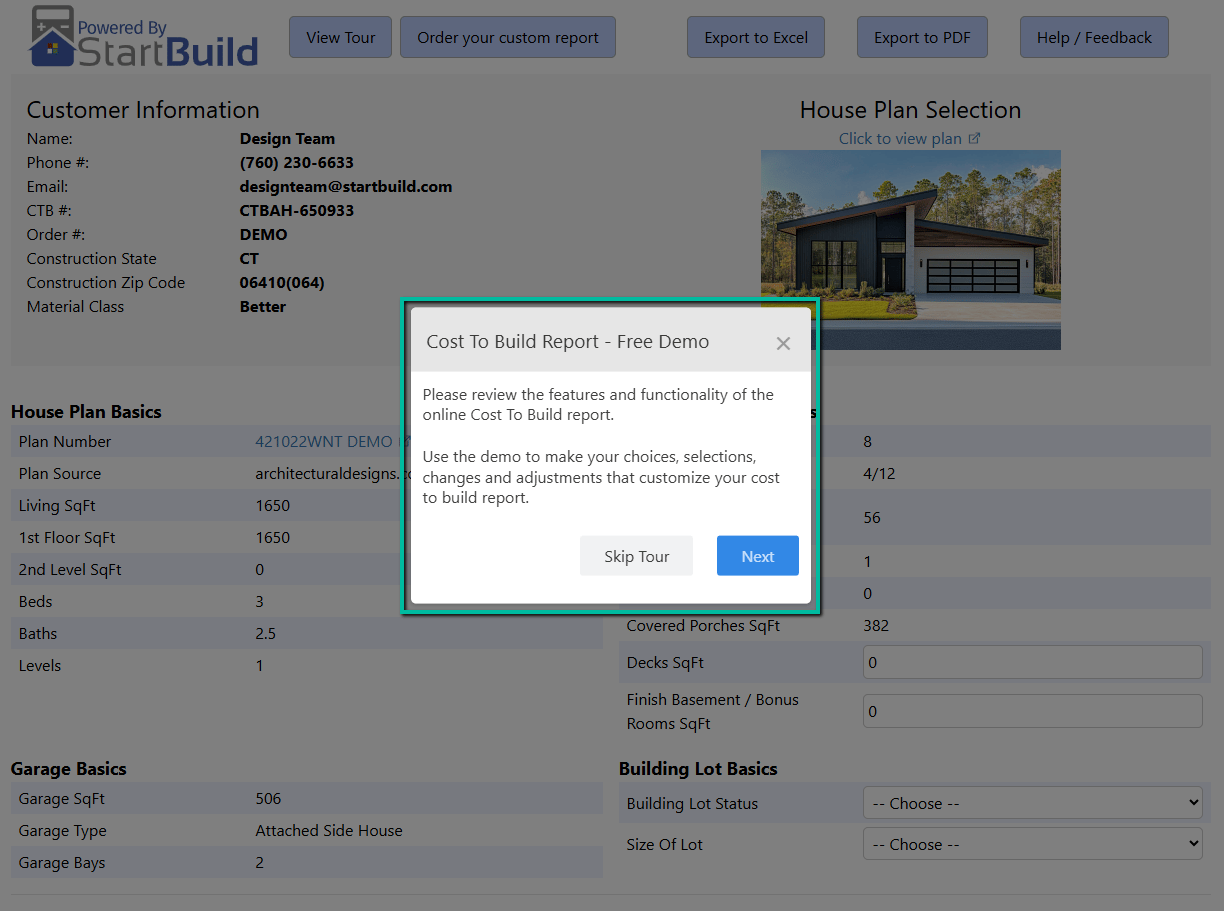The image size is (1224, 911).
Task: Export the report to Excel
Action: pos(755,36)
